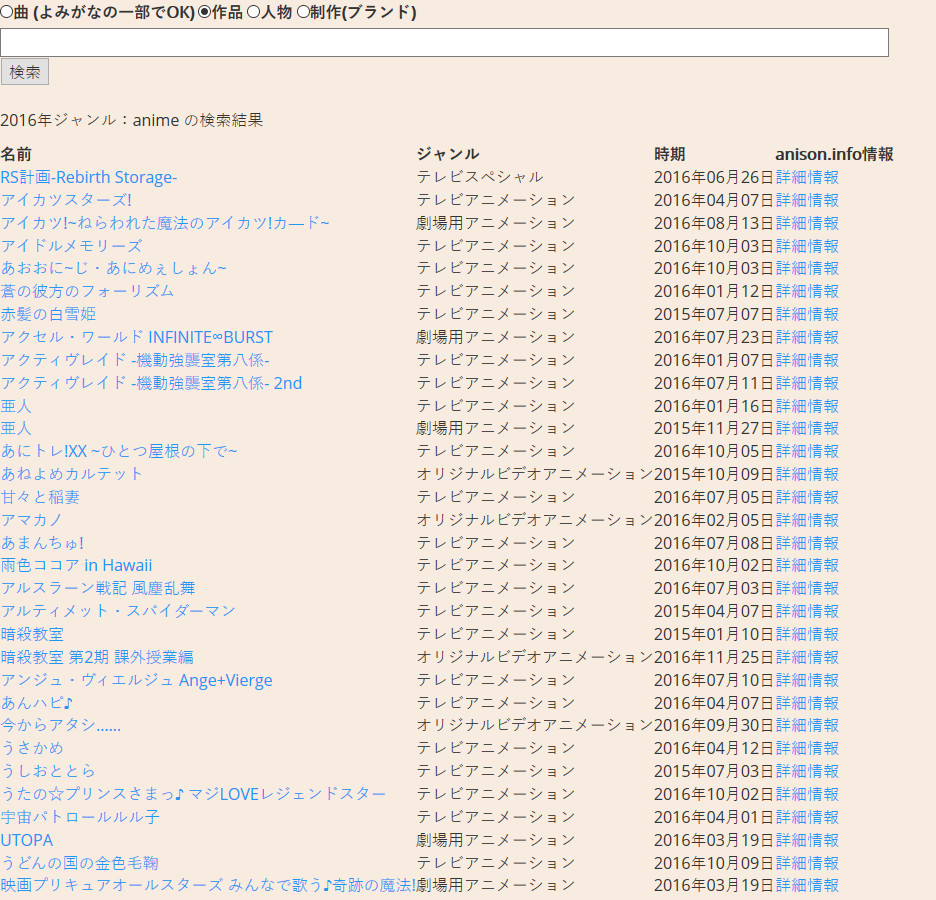Image resolution: width=936 pixels, height=900 pixels.
Task: Open 詳細情報 for 甘々と稲妻
Action: [x=807, y=497]
